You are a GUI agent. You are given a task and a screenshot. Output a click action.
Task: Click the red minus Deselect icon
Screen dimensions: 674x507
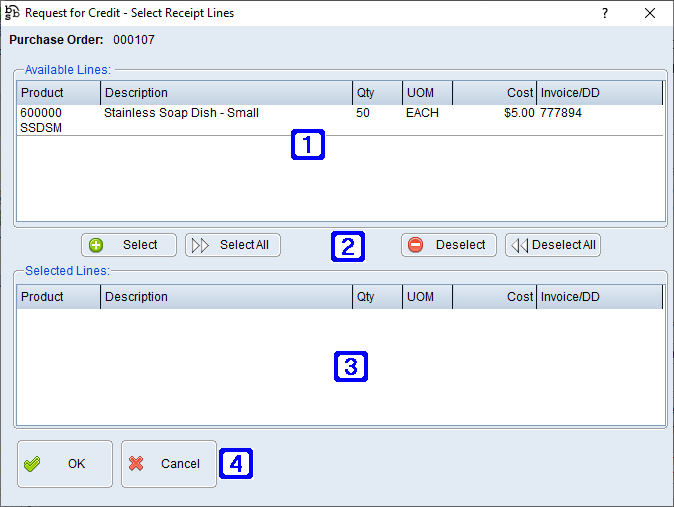(x=415, y=245)
